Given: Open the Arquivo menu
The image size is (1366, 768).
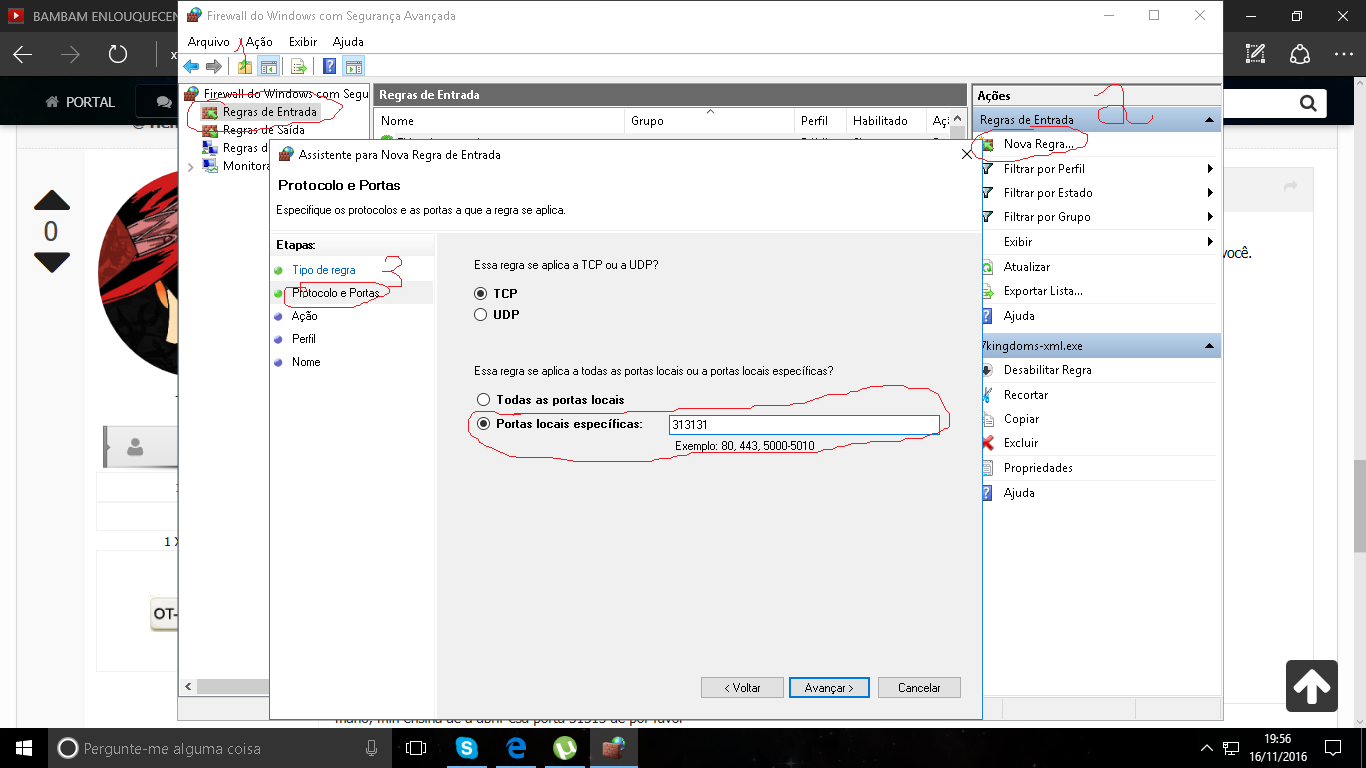Looking at the screenshot, I should (x=208, y=42).
